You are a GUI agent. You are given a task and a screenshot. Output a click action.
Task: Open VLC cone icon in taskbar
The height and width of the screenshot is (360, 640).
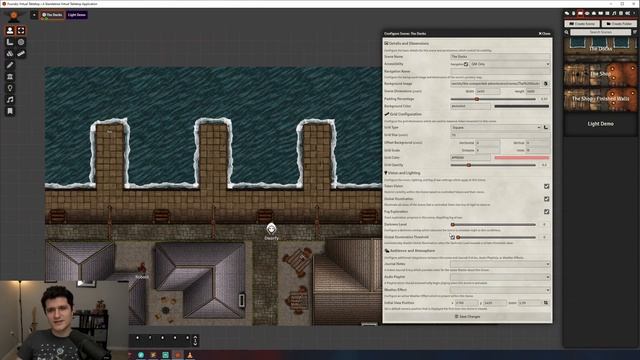click(x=190, y=355)
